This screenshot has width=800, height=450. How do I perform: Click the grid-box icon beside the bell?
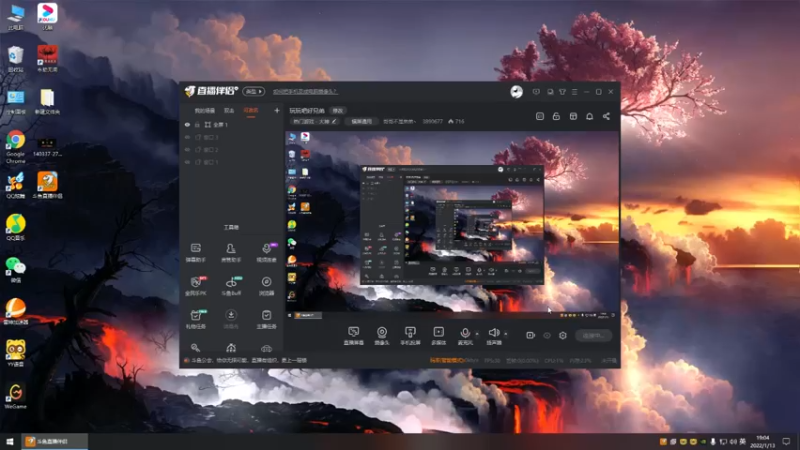coord(573,116)
